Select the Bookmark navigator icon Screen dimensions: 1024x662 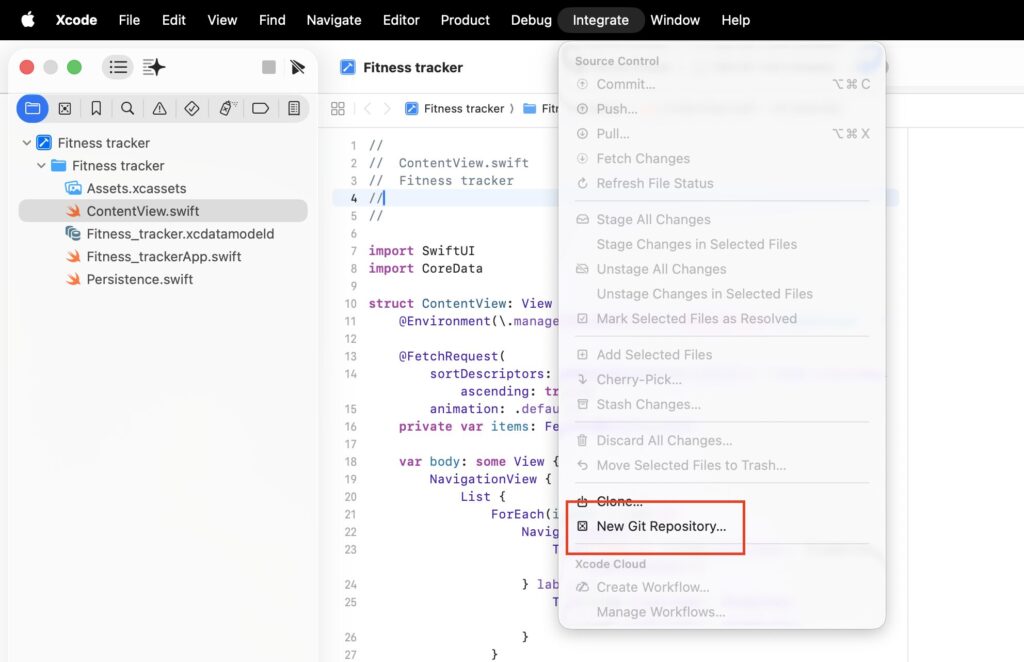[96, 108]
